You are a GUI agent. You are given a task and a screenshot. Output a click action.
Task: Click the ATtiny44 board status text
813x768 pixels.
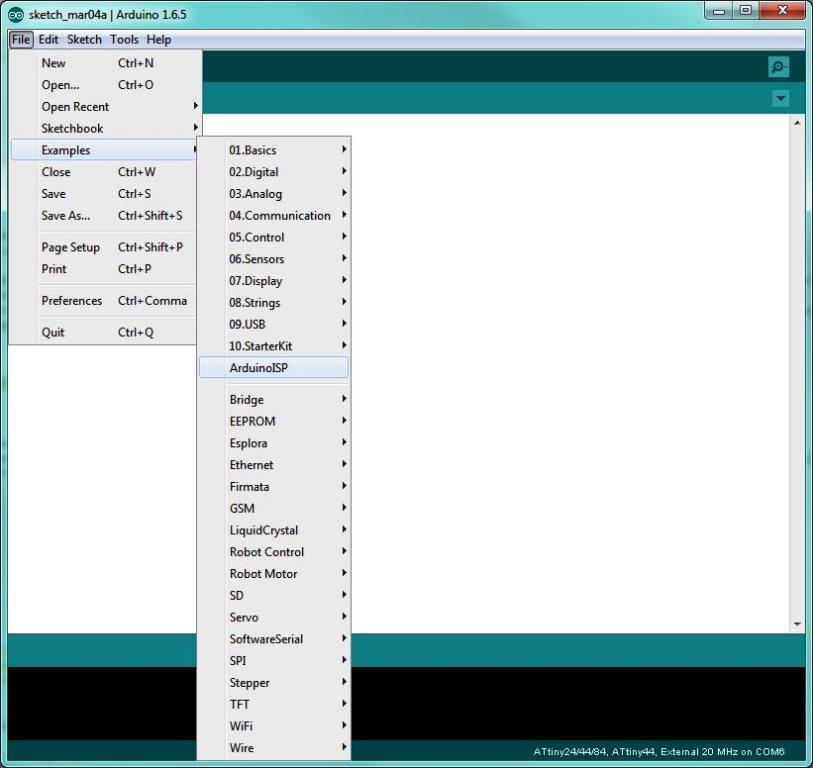tap(658, 752)
